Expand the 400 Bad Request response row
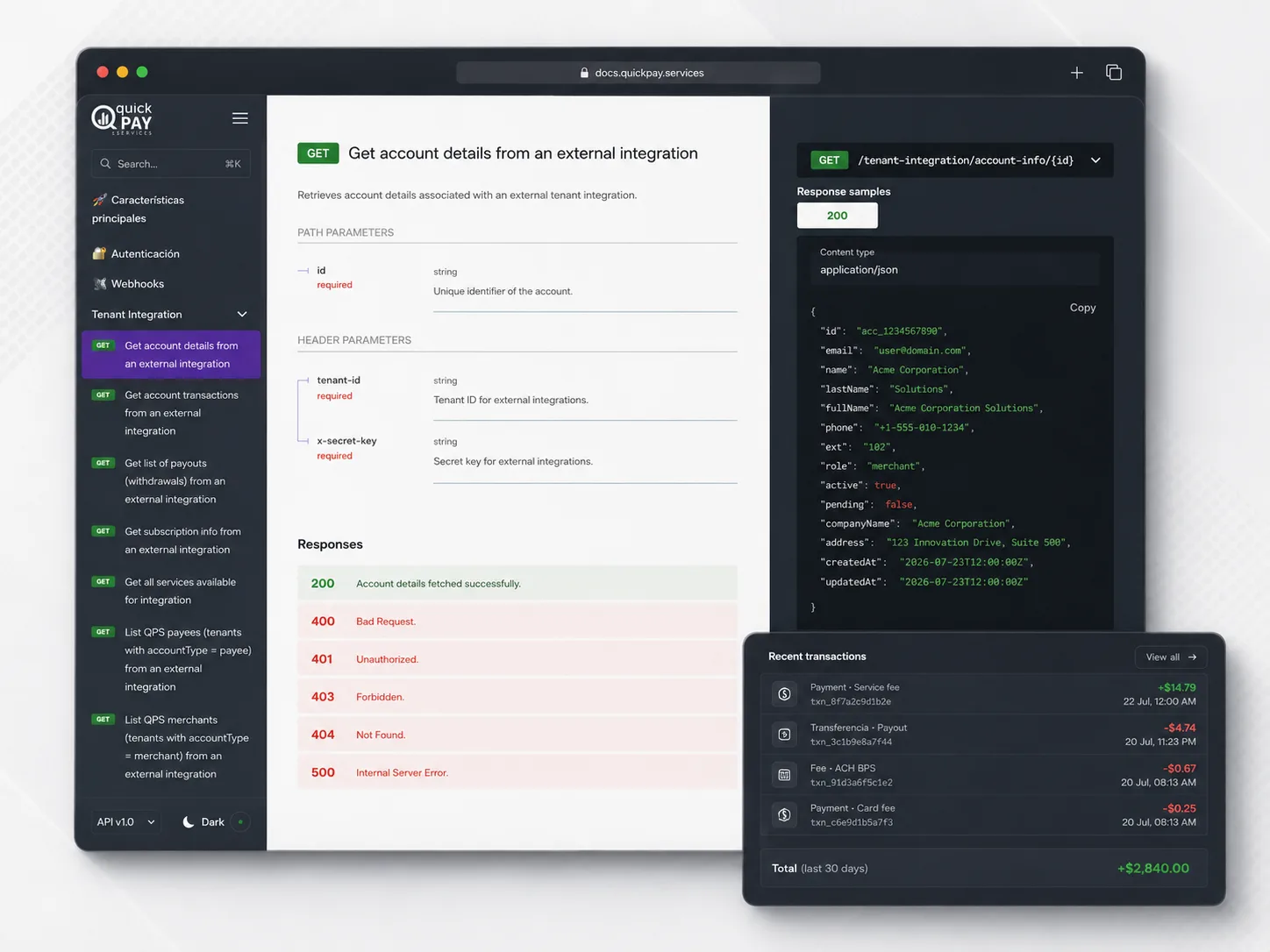Screen dimensions: 1270x952 coord(517,622)
